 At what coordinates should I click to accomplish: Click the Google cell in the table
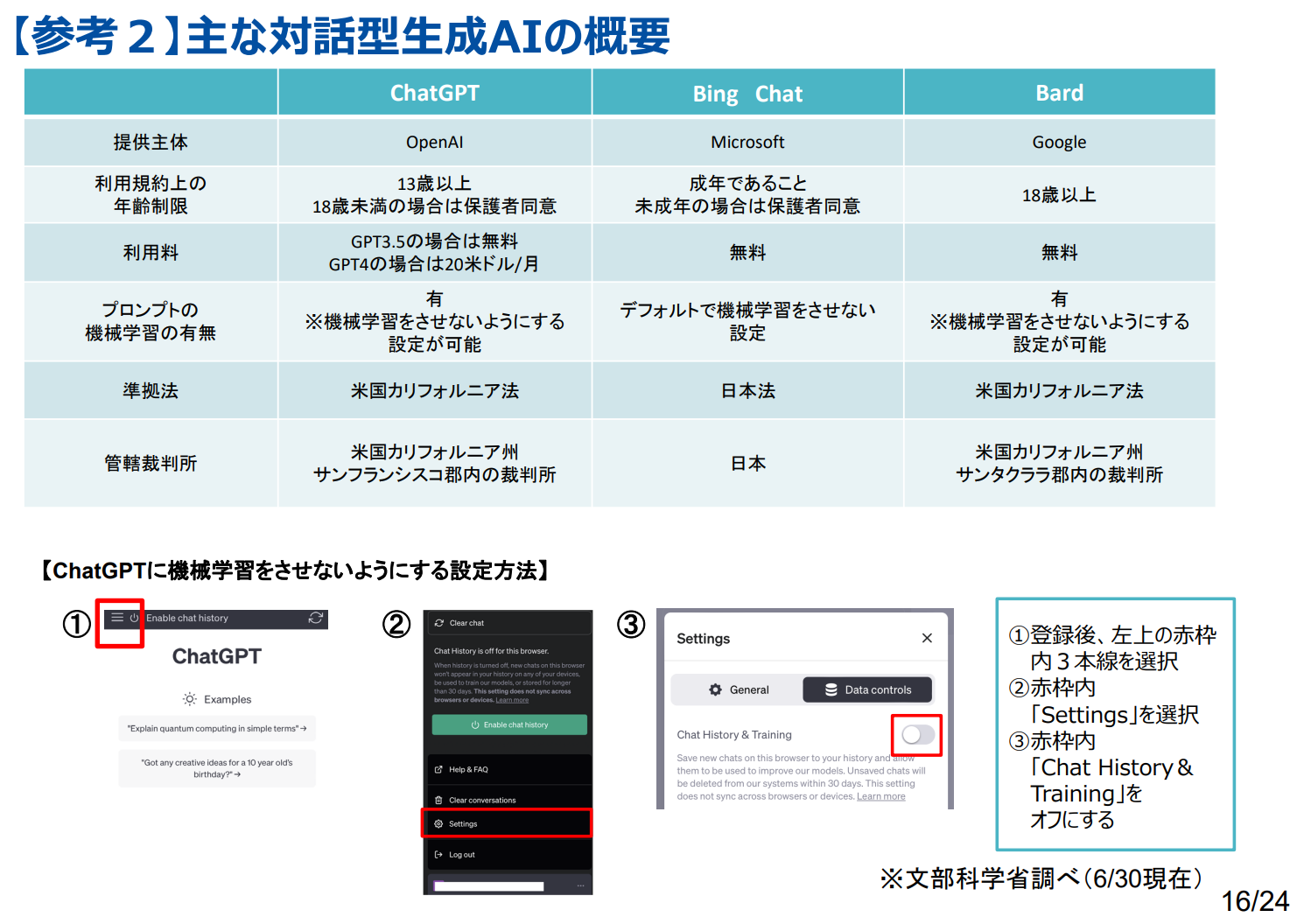(x=1060, y=142)
